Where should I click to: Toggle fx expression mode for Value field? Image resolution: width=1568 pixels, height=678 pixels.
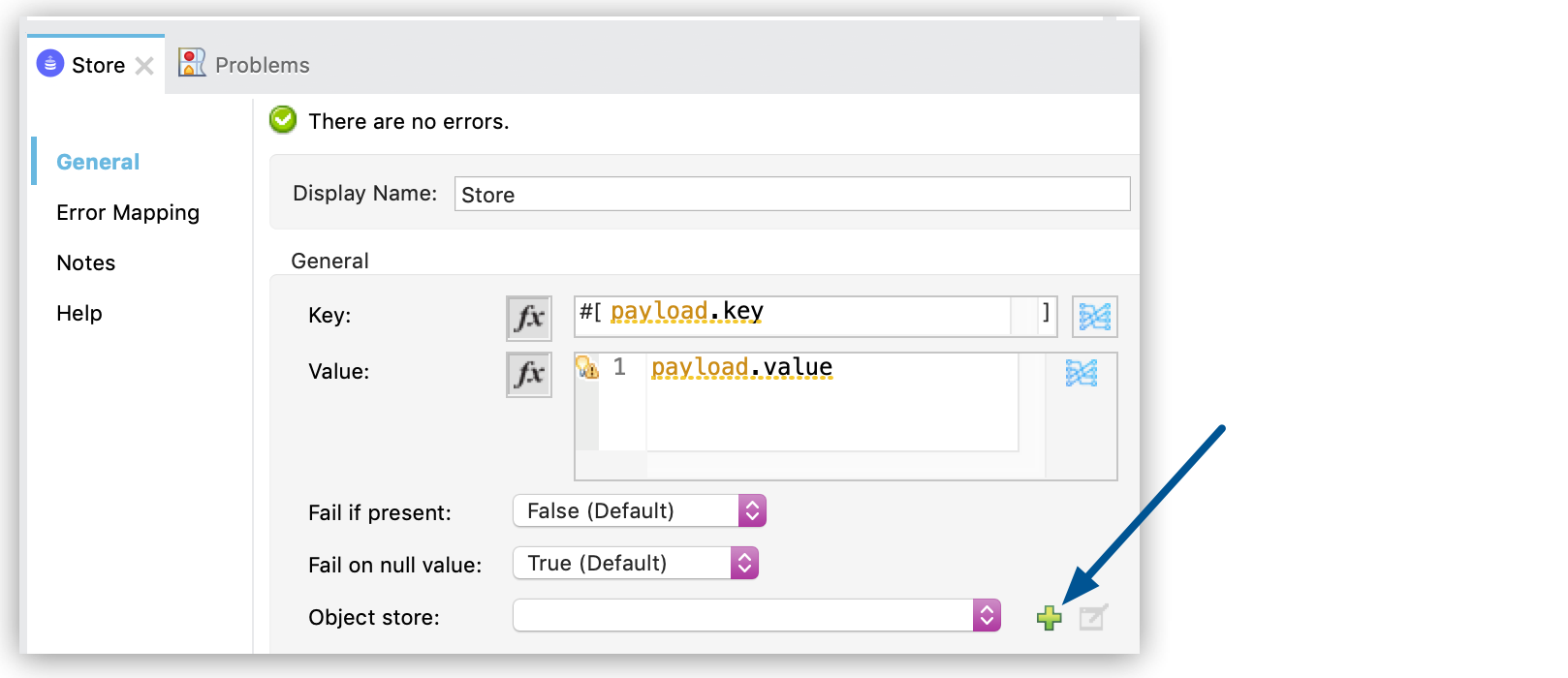(x=528, y=374)
